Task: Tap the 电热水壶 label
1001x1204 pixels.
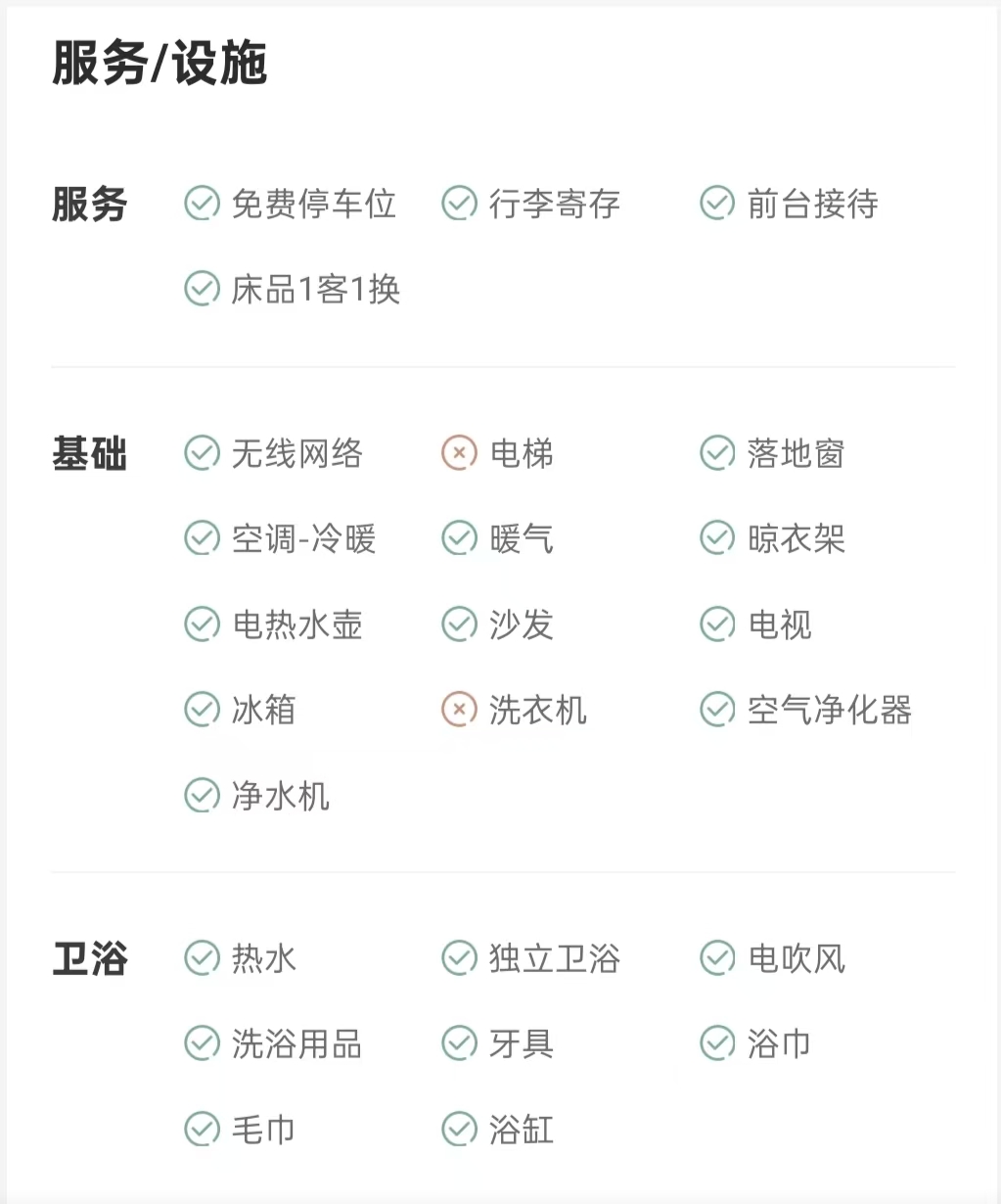Action: tap(297, 625)
